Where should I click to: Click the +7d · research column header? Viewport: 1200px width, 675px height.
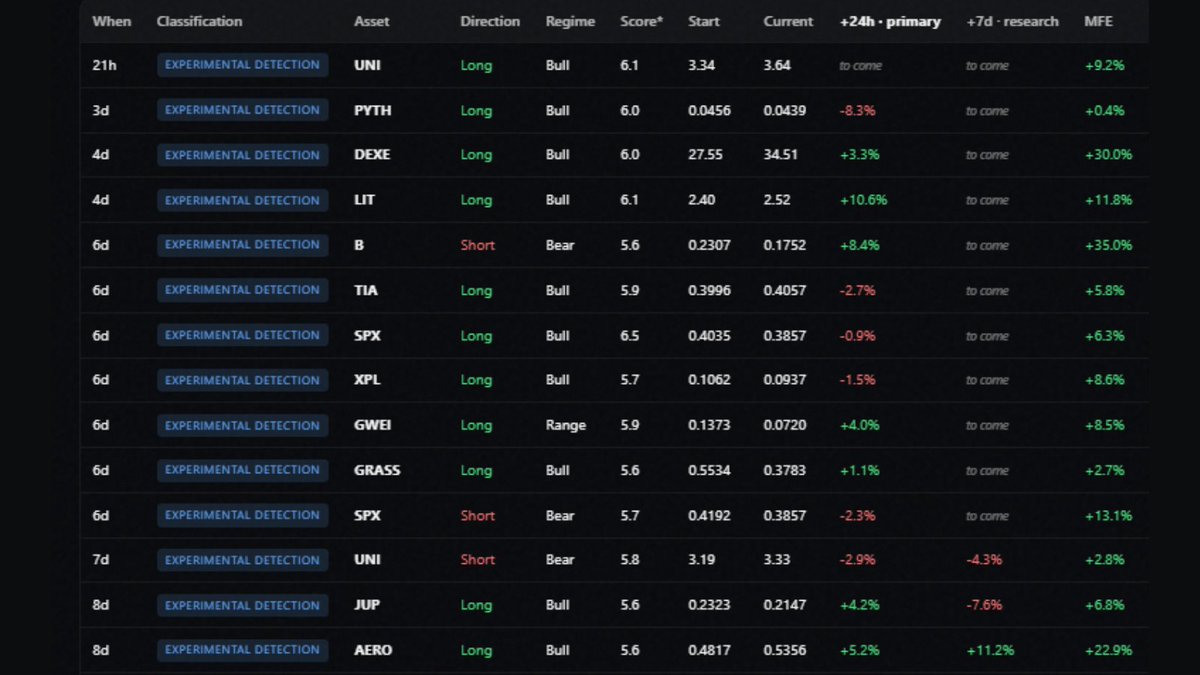1012,21
